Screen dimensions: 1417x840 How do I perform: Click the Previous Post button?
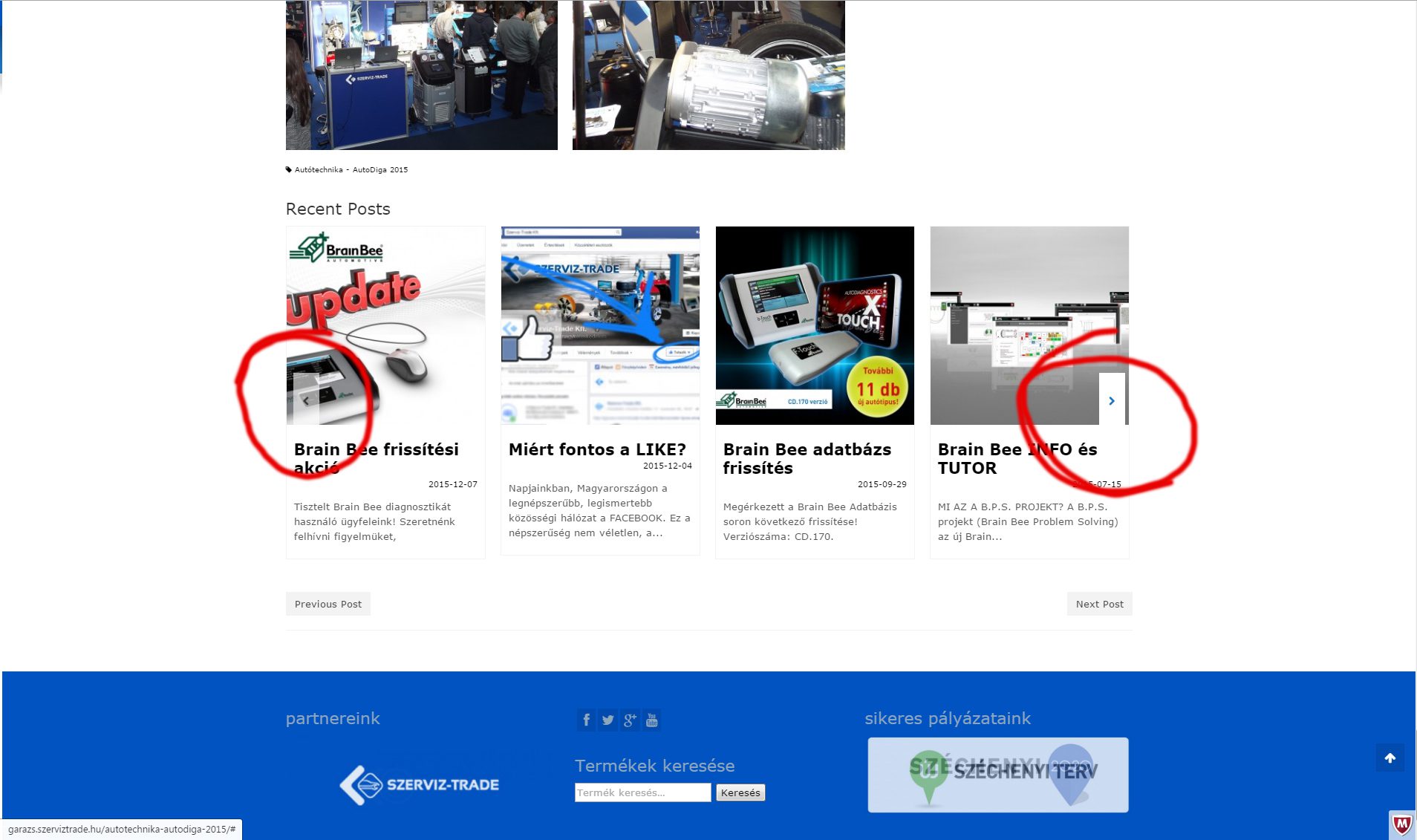coord(328,604)
